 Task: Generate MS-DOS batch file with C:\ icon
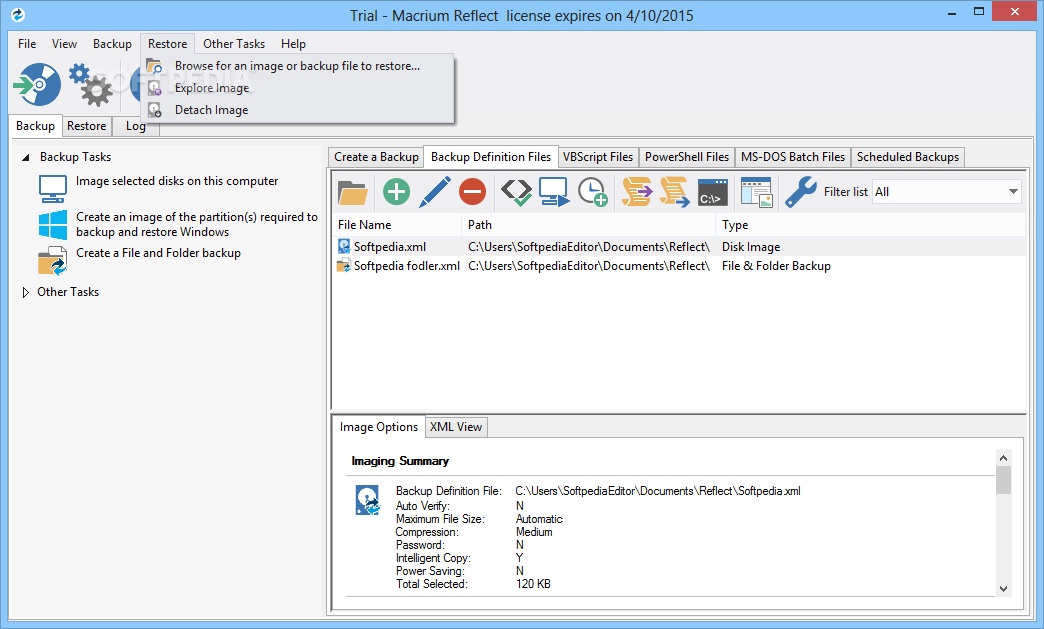tap(712, 192)
